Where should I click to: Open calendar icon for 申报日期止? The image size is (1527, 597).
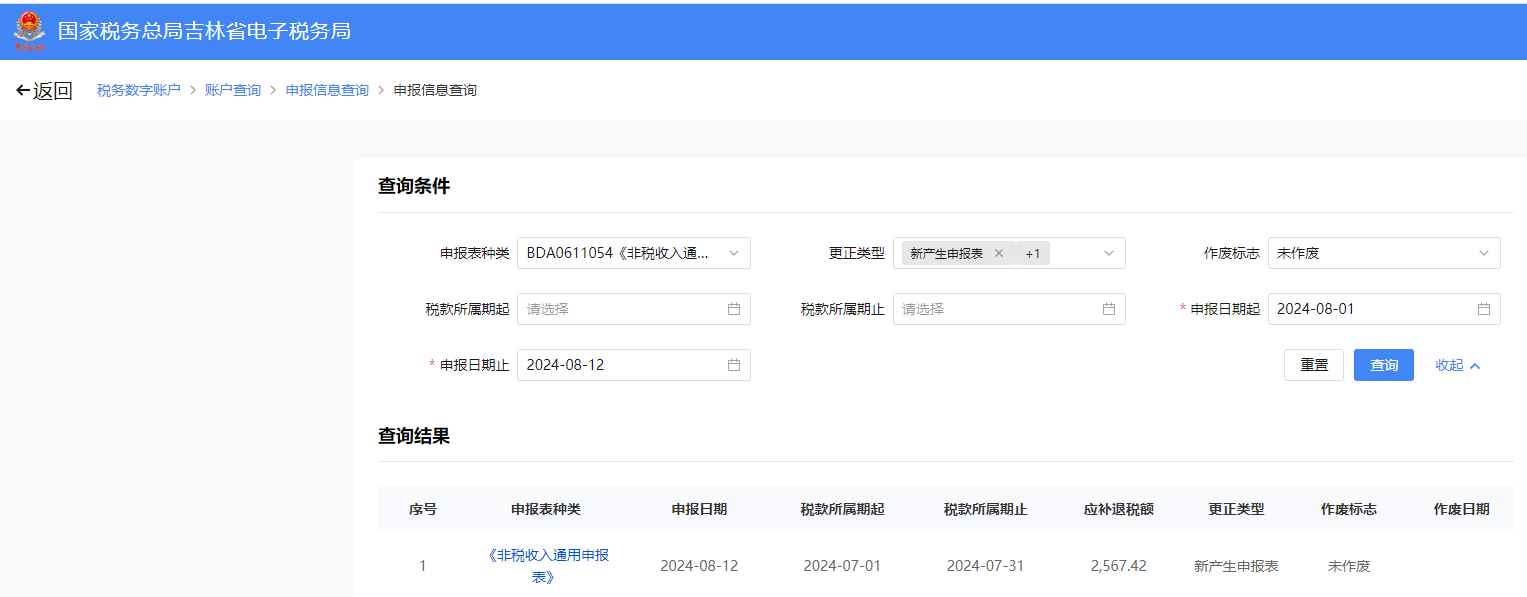pyautogui.click(x=734, y=365)
